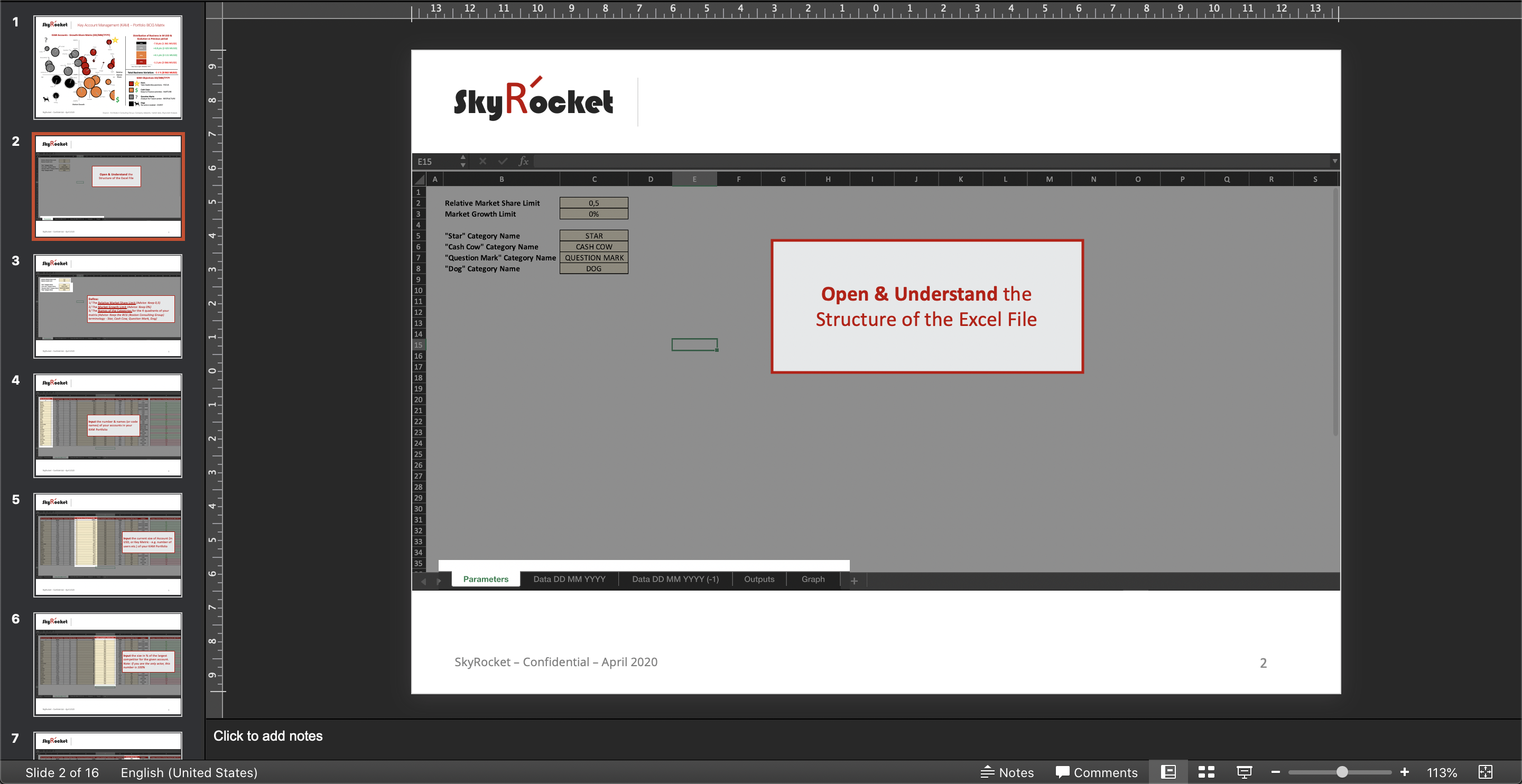Select slide 1 thumbnail

(x=108, y=67)
